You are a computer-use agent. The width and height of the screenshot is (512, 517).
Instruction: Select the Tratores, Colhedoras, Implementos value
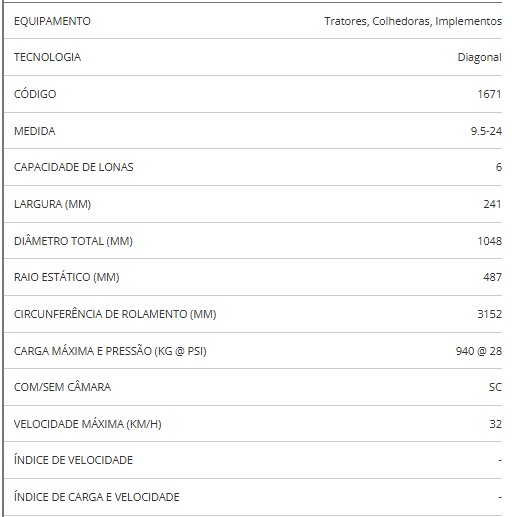click(x=413, y=21)
